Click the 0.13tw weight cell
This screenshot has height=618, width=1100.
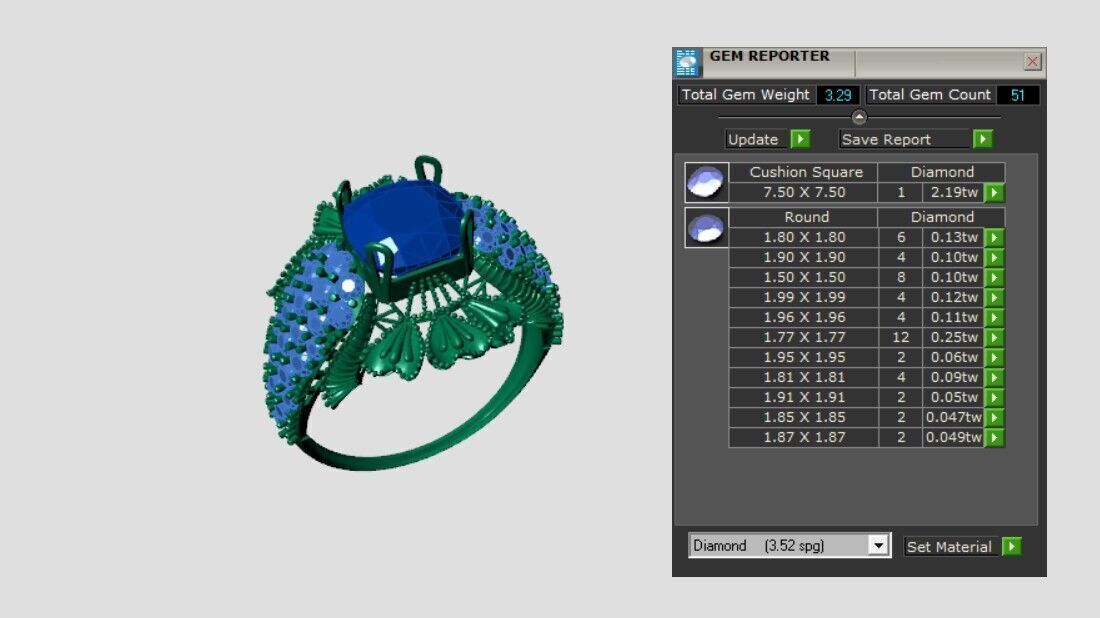click(x=953, y=237)
